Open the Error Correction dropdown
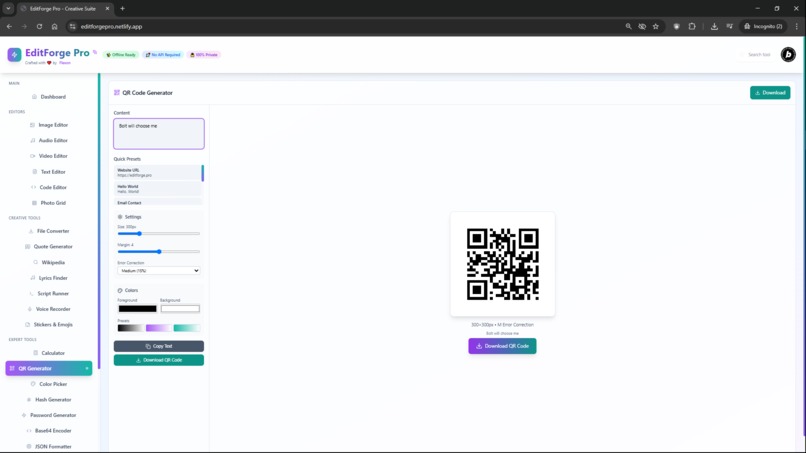Viewport: 806px width, 453px height. [x=158, y=270]
